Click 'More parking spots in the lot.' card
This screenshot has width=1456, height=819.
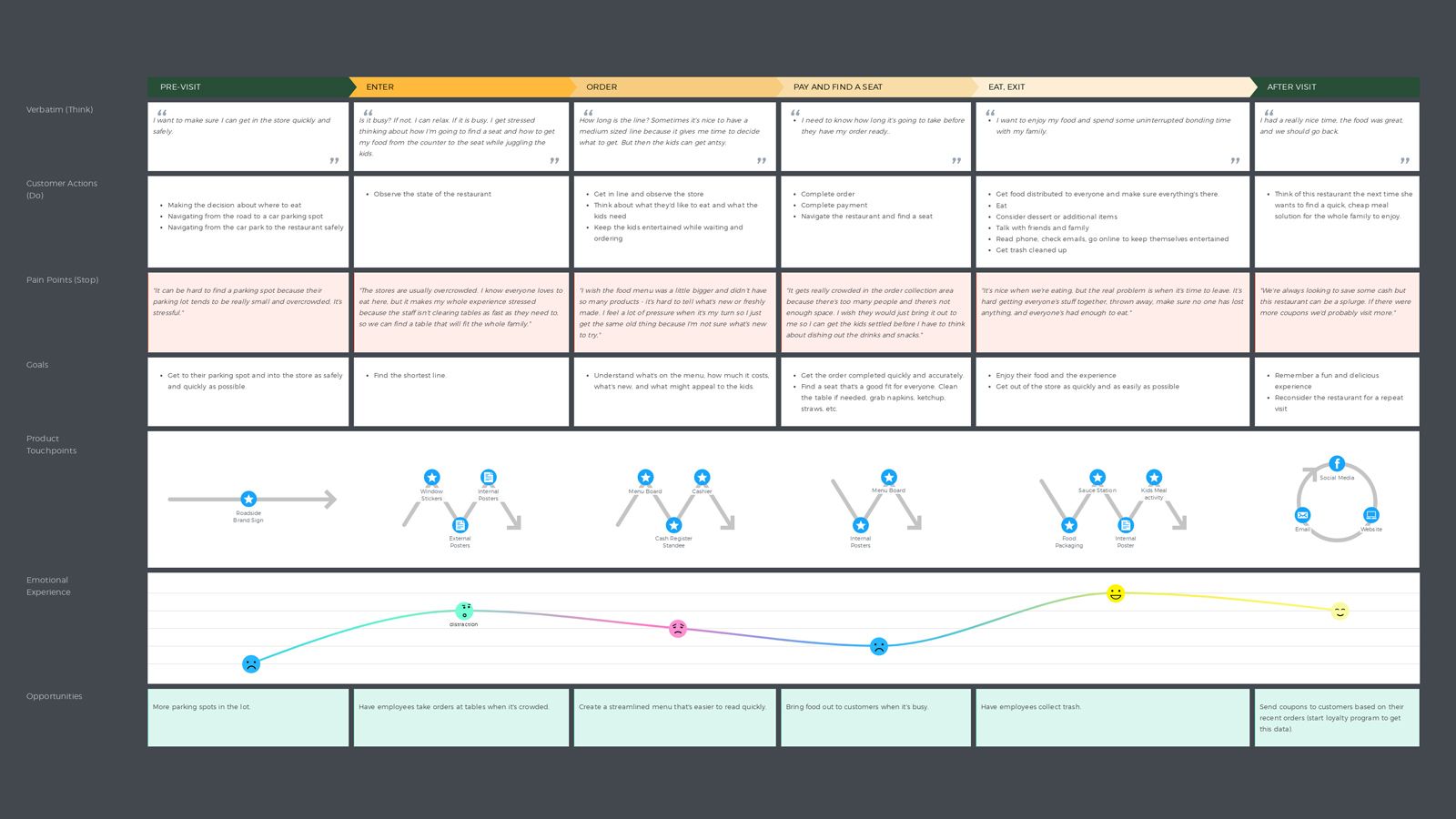tap(248, 717)
